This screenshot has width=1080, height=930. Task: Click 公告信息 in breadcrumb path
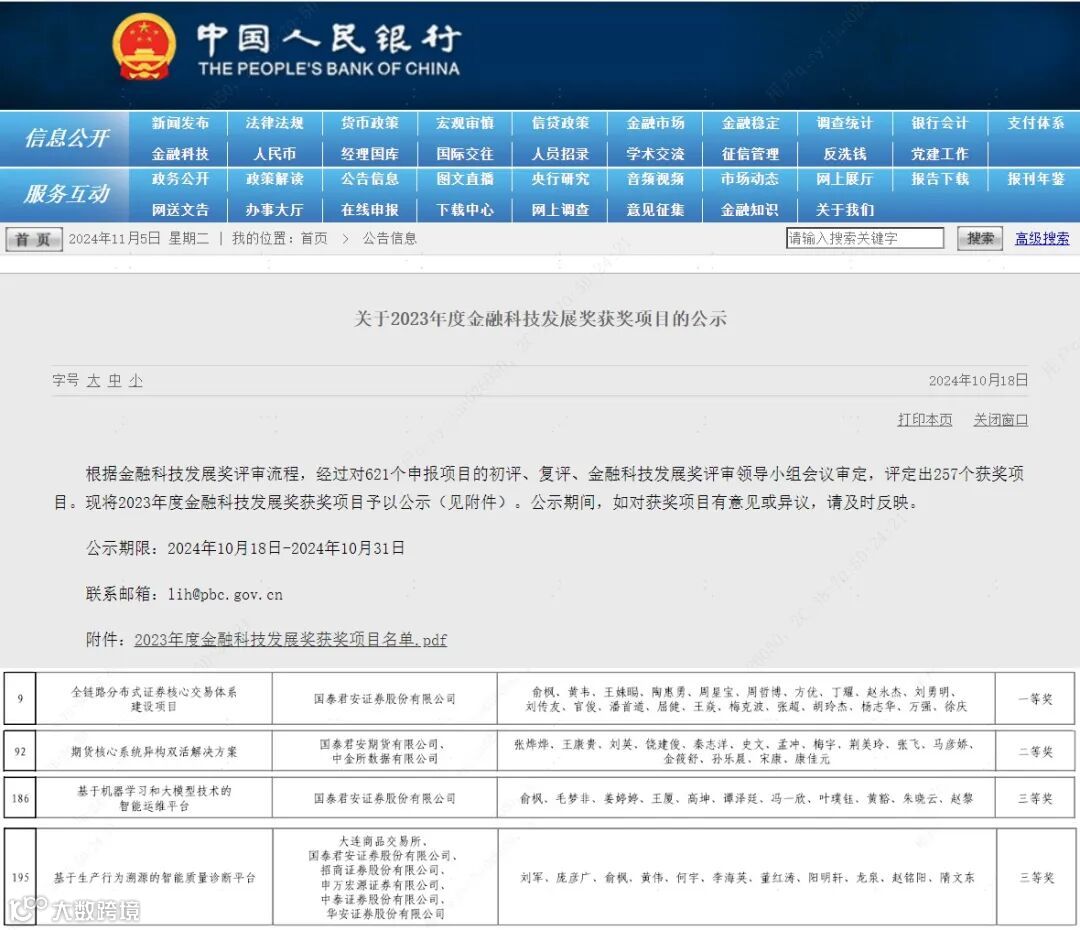pos(390,238)
